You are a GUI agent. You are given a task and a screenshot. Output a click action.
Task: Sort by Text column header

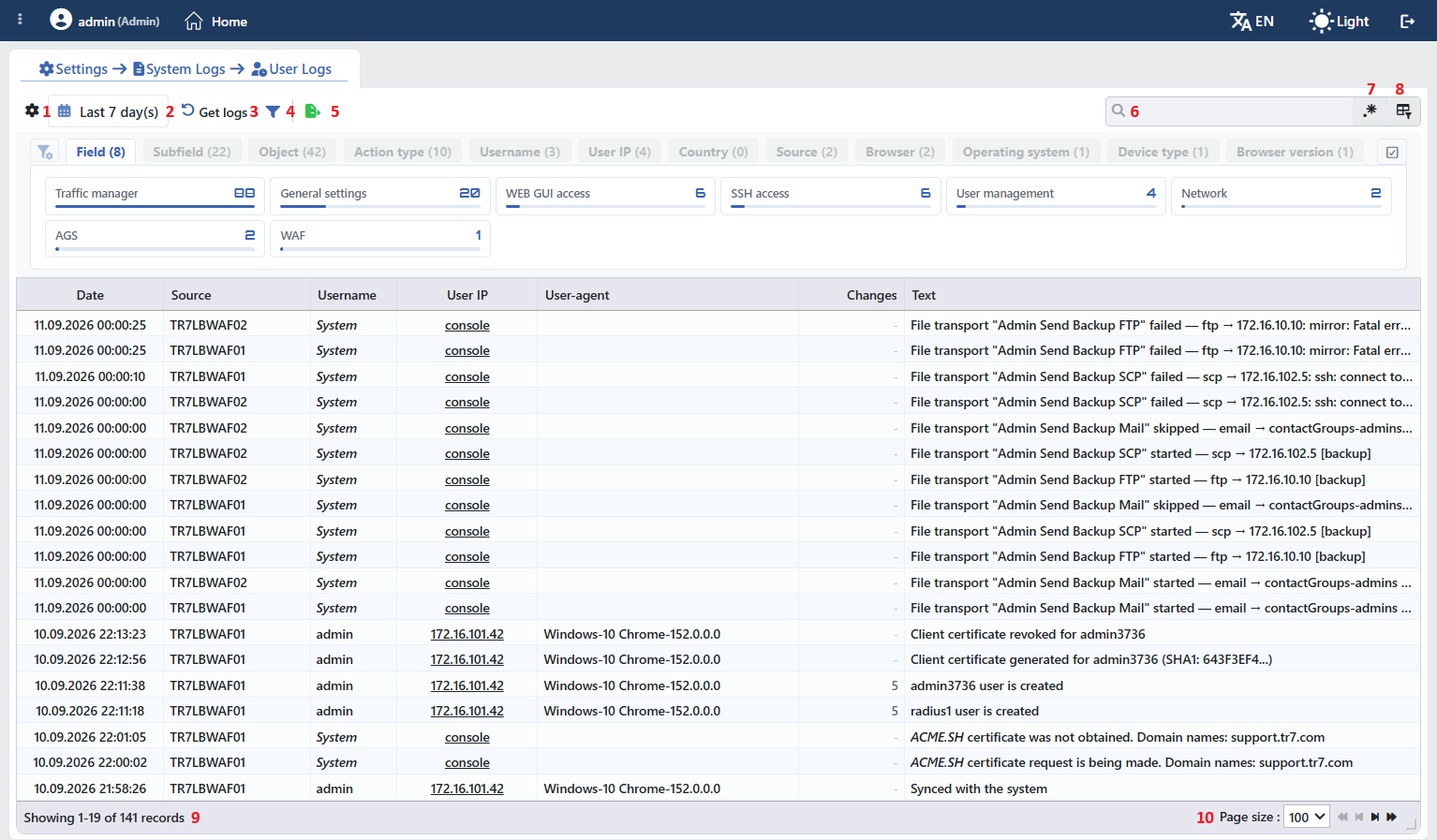click(x=1162, y=295)
